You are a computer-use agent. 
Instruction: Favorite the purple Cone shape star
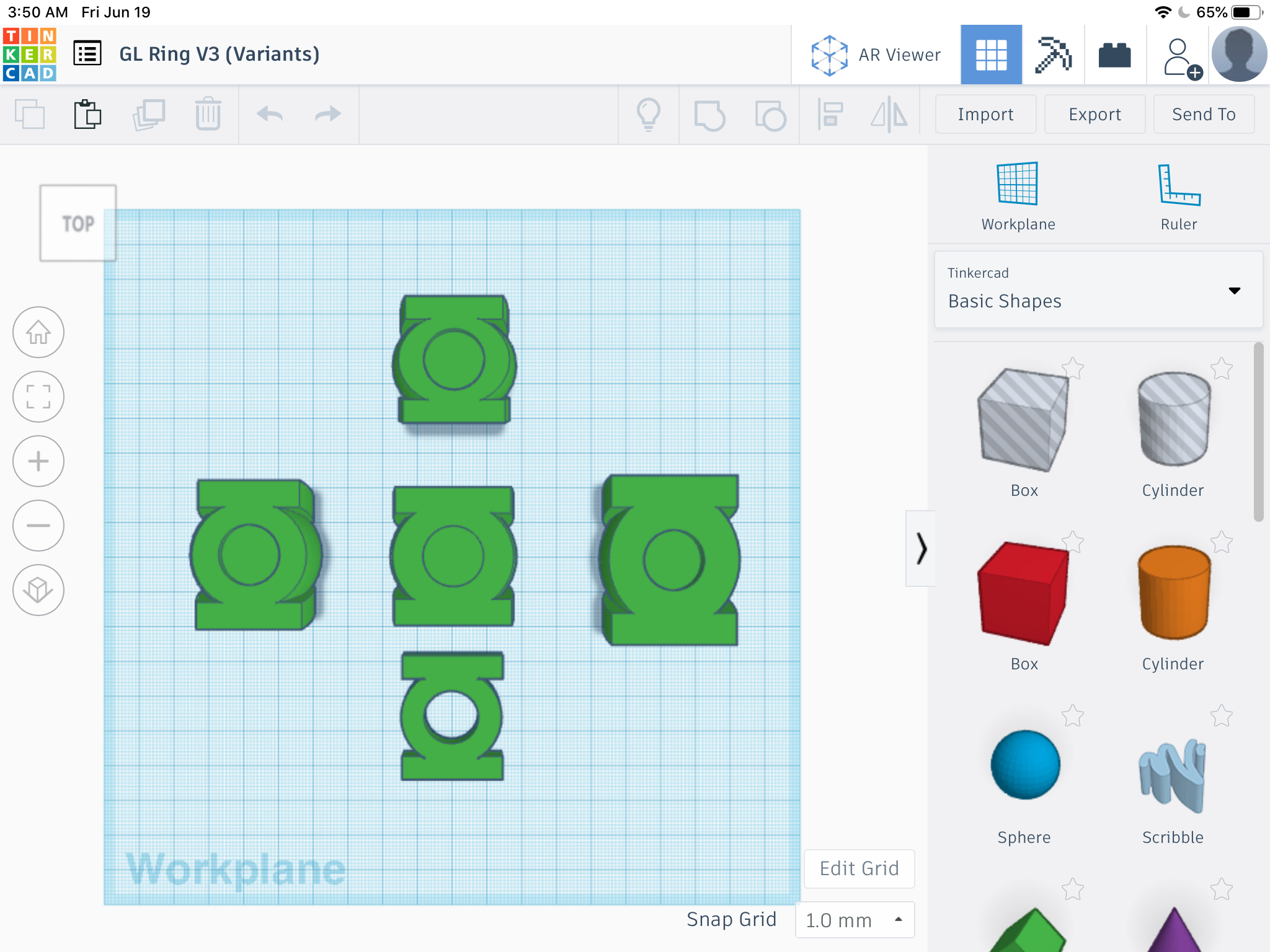(1222, 889)
